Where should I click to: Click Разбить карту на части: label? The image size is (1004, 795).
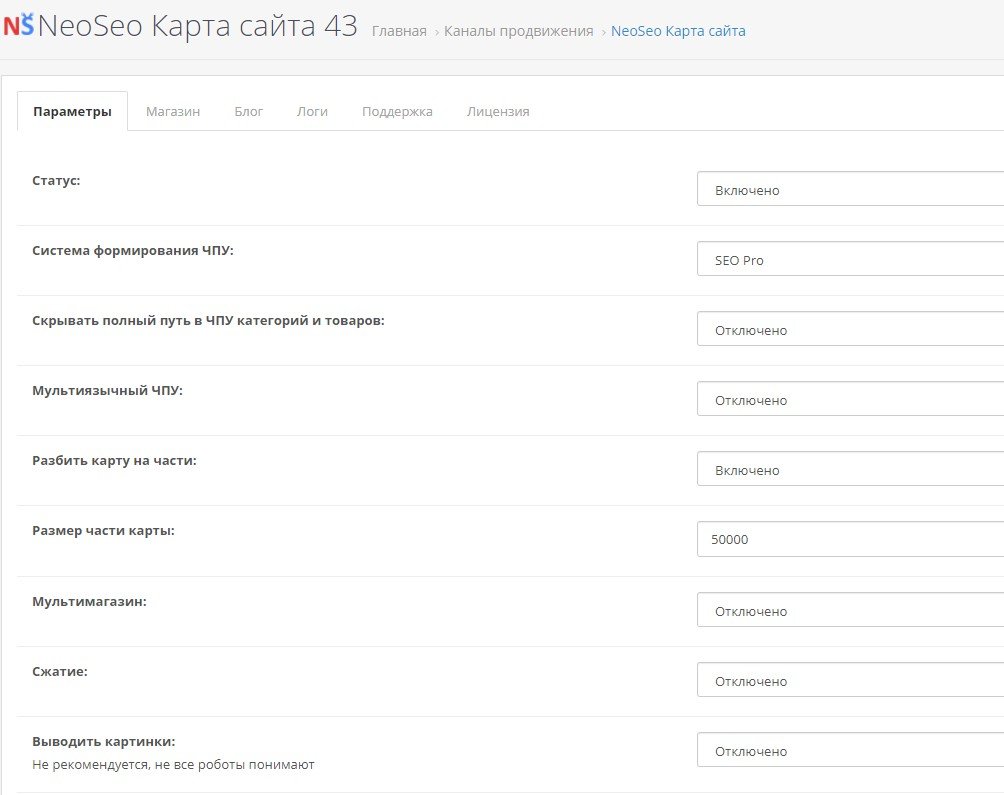(x=114, y=461)
